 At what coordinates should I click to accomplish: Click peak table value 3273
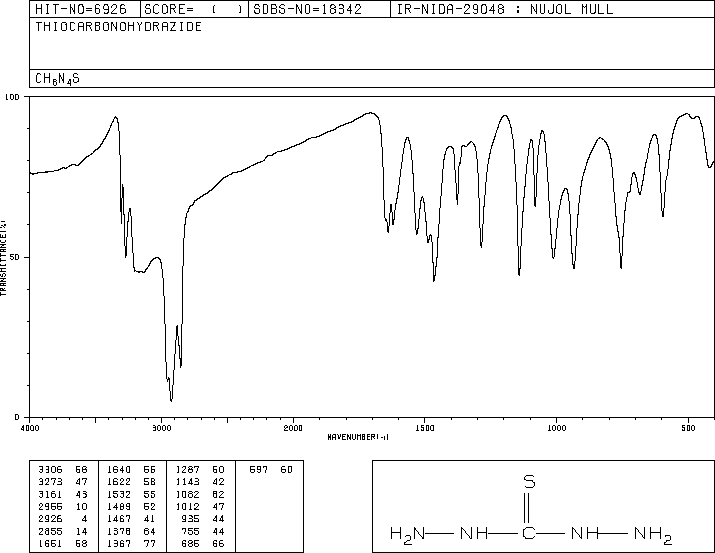coord(50,482)
